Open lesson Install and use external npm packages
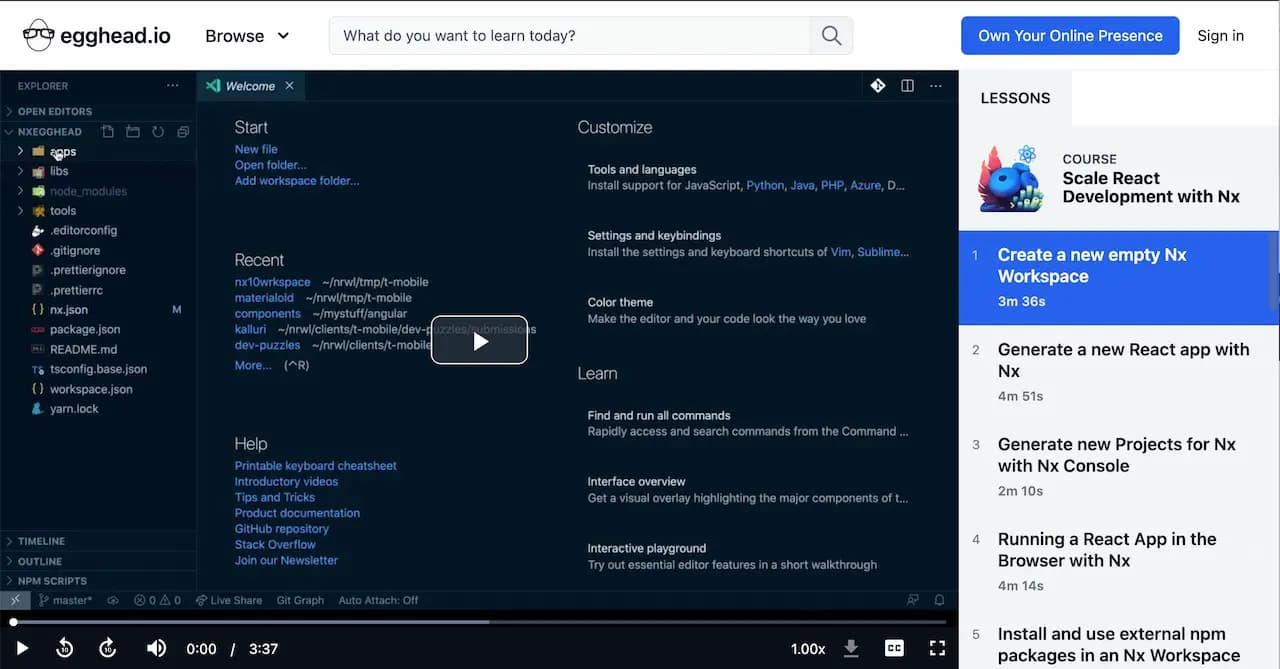Screen dimensions: 1280x669 pos(1118,645)
